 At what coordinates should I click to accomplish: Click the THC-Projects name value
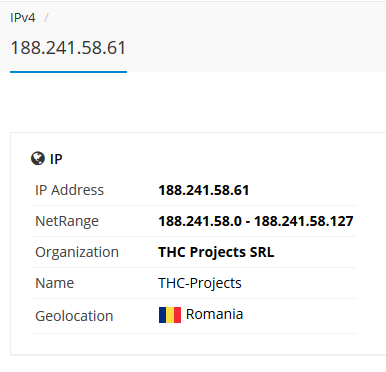coord(200,283)
